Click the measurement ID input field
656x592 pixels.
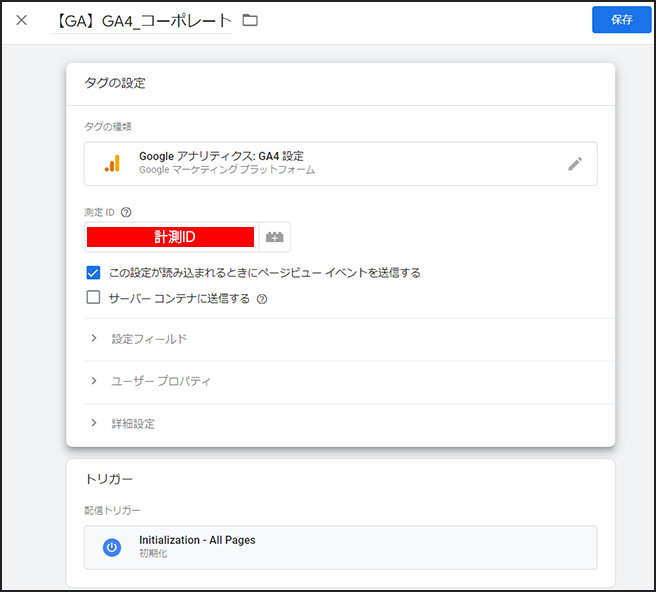pos(172,237)
